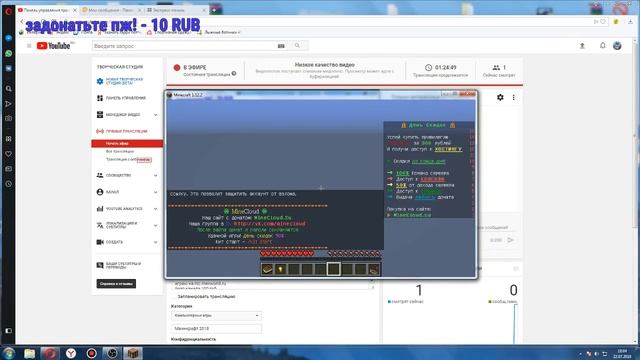640x360 pixels.
Task: Open the on-screen keyboard in search box
Action: 281,46
